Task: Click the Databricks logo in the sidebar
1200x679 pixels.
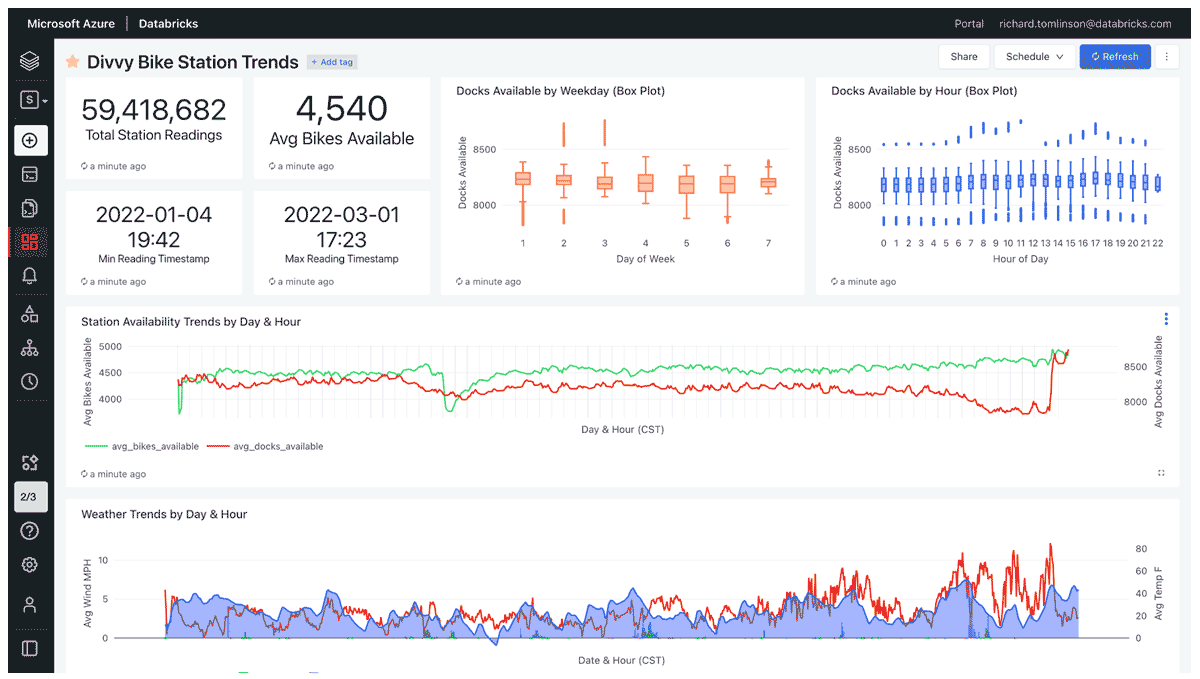Action: tap(30, 62)
